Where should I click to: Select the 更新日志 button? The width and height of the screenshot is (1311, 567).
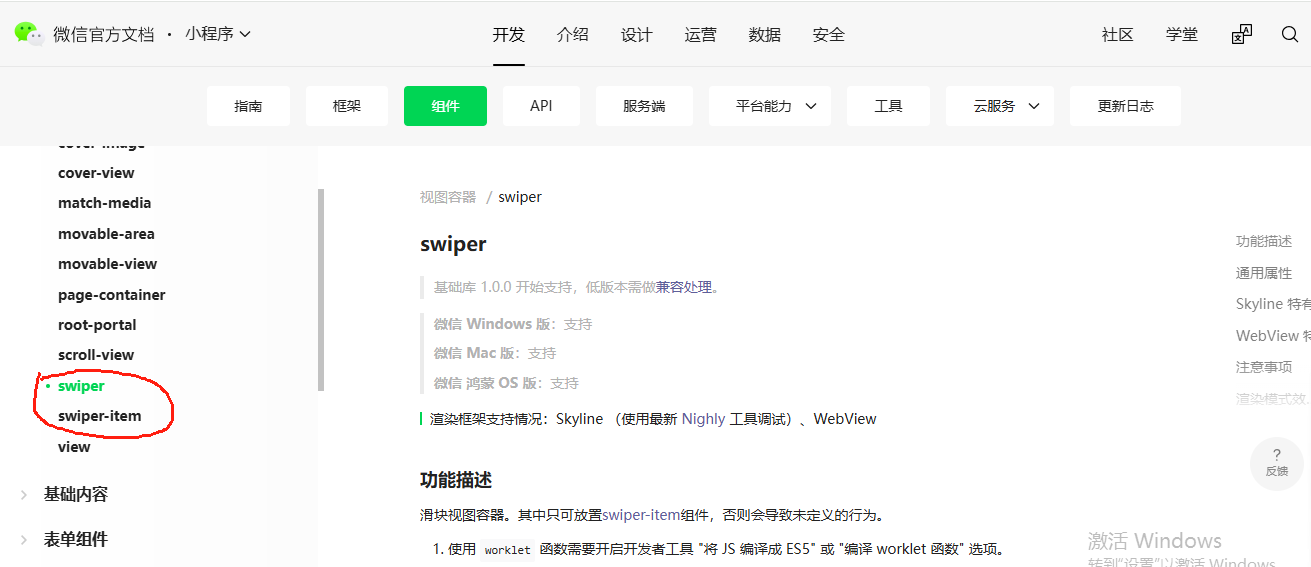coord(1125,106)
